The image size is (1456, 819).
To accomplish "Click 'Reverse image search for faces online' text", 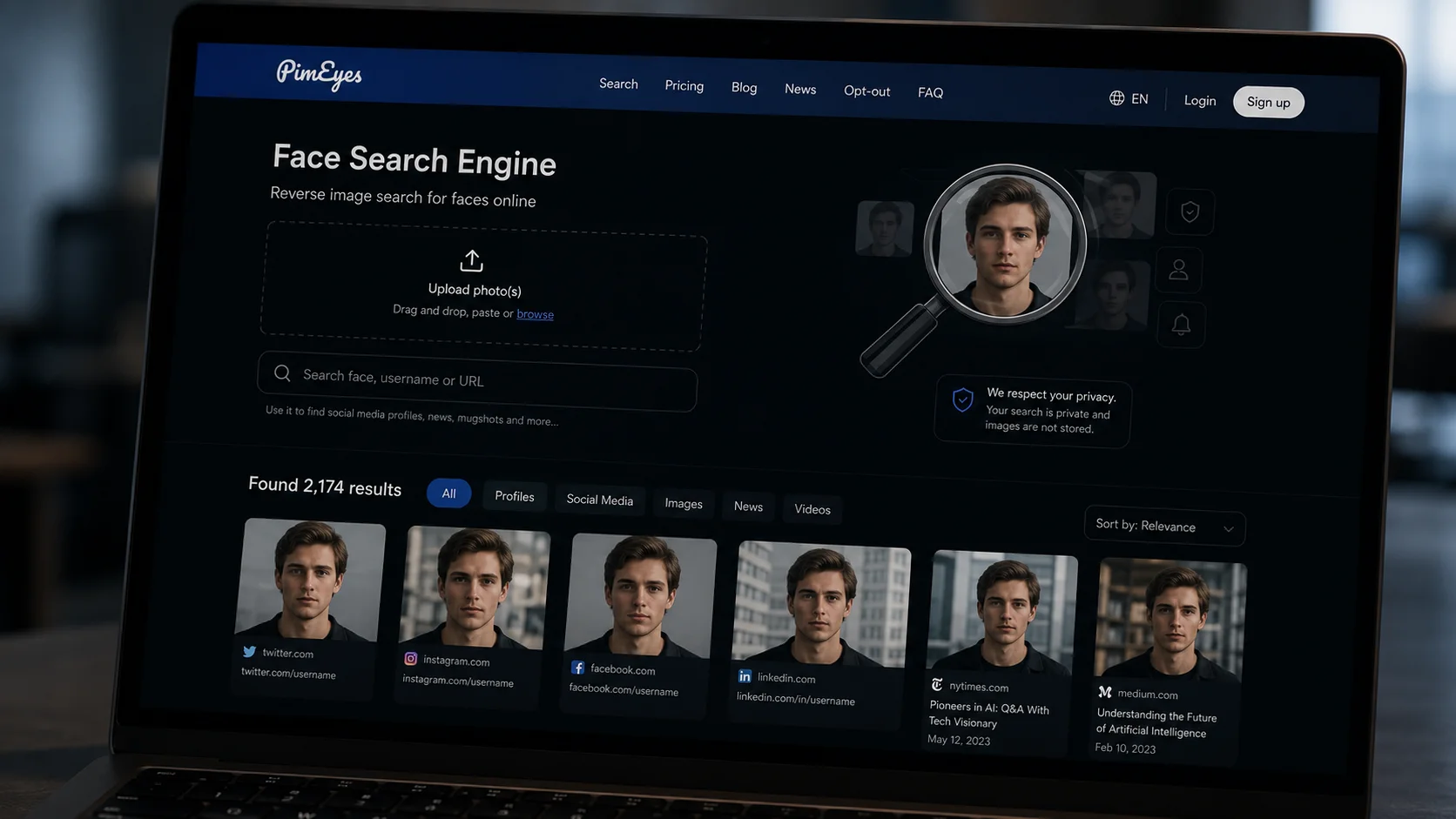I will coord(403,197).
